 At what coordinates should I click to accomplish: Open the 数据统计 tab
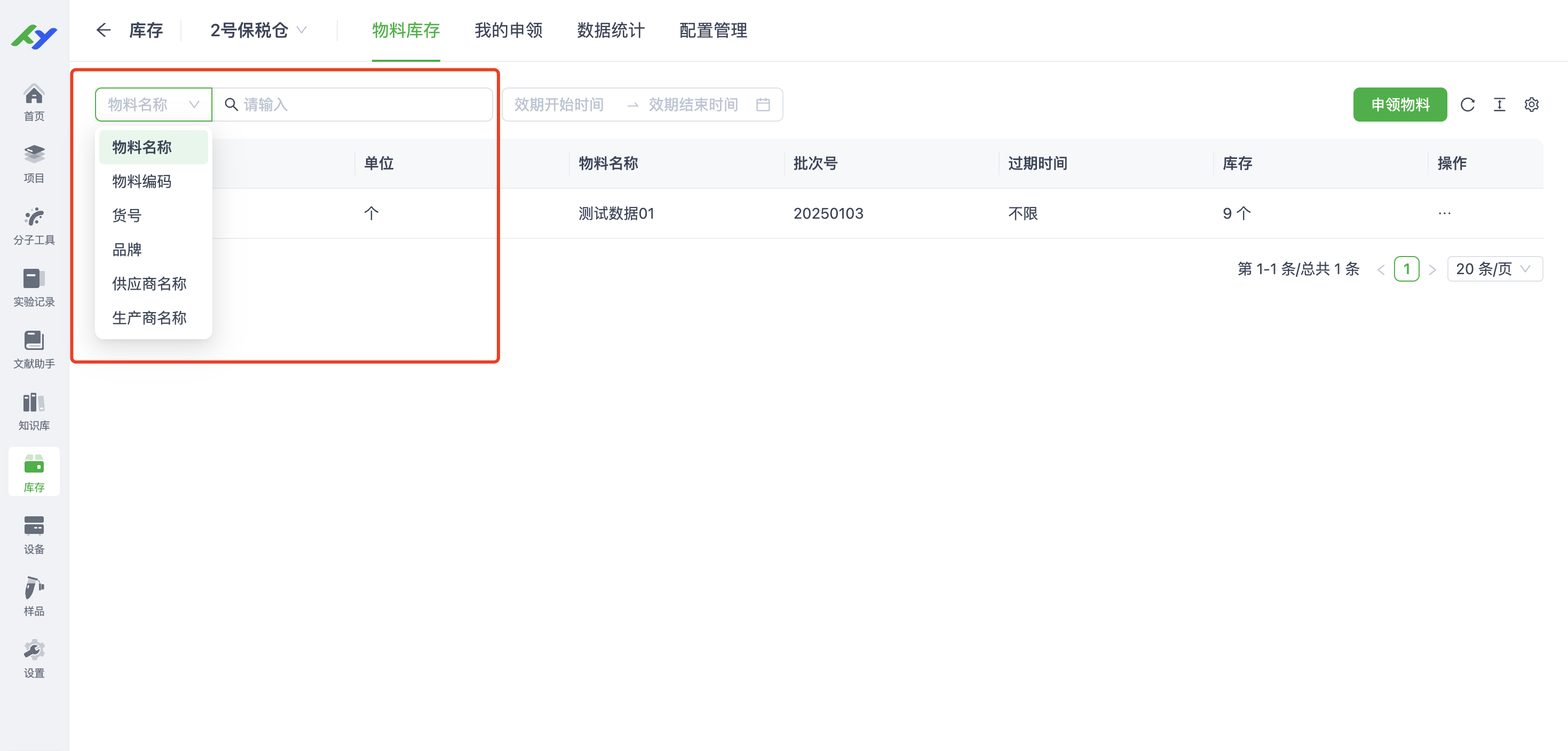tap(611, 30)
